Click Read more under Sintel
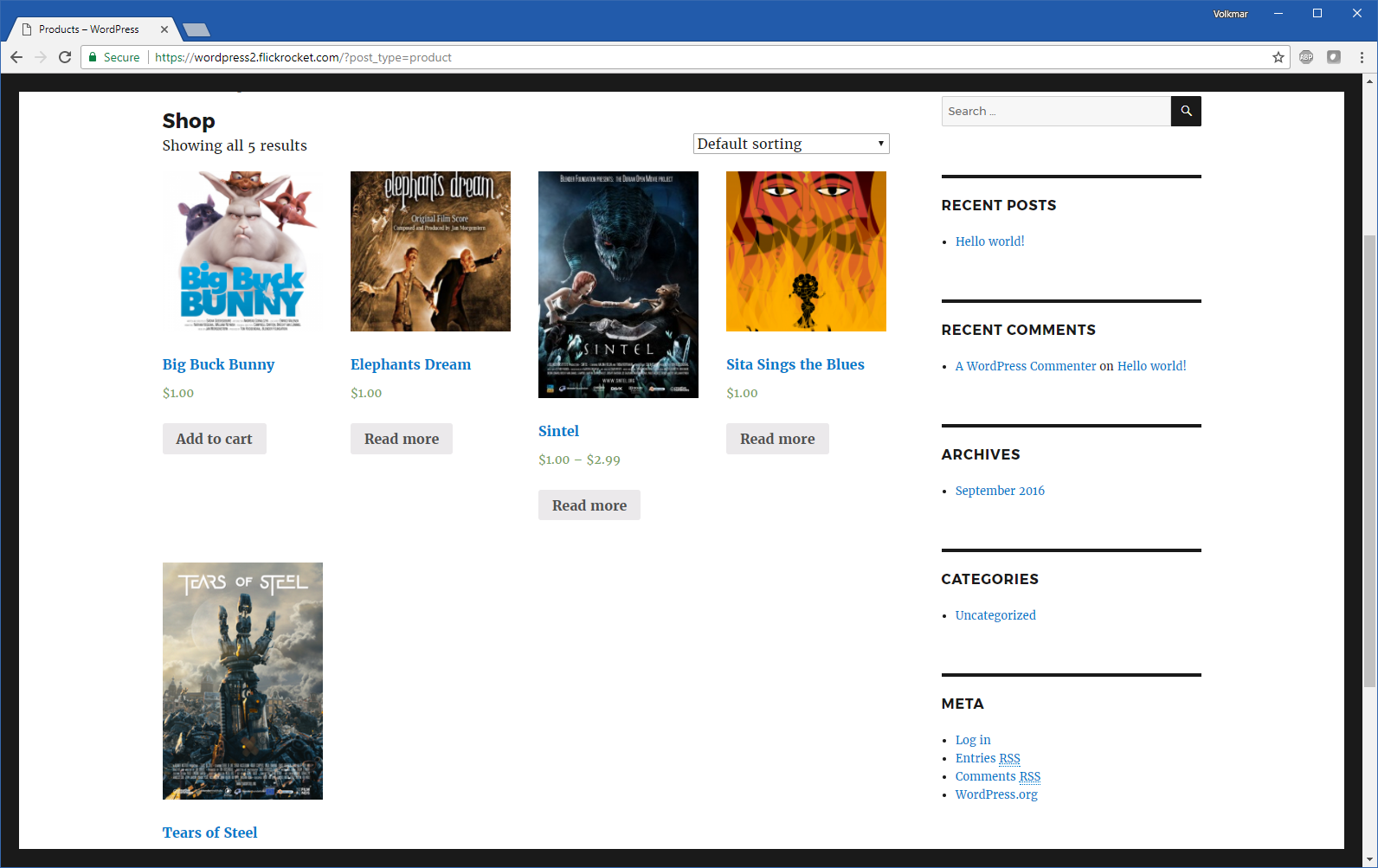 coord(589,505)
